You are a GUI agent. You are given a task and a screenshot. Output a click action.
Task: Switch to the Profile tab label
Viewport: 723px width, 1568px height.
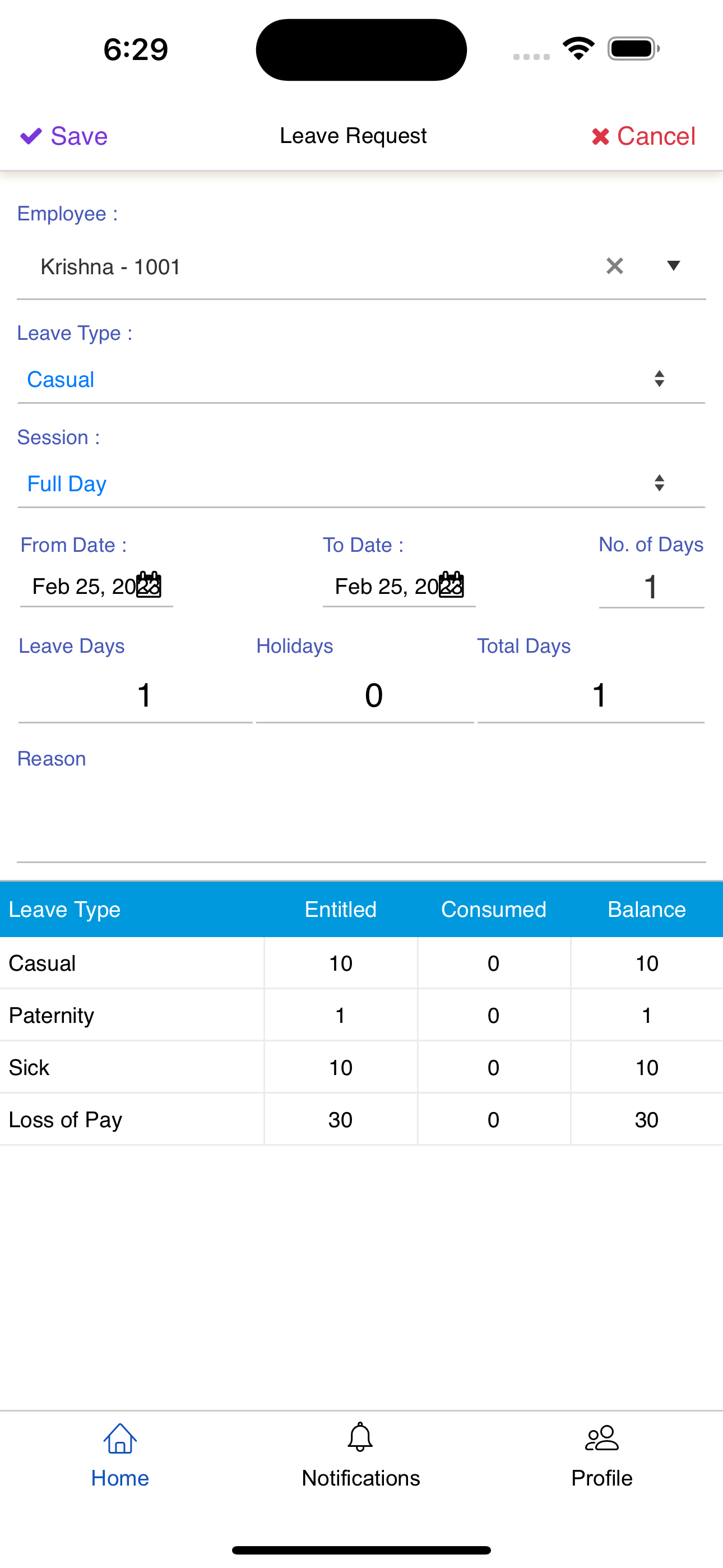(x=602, y=1478)
